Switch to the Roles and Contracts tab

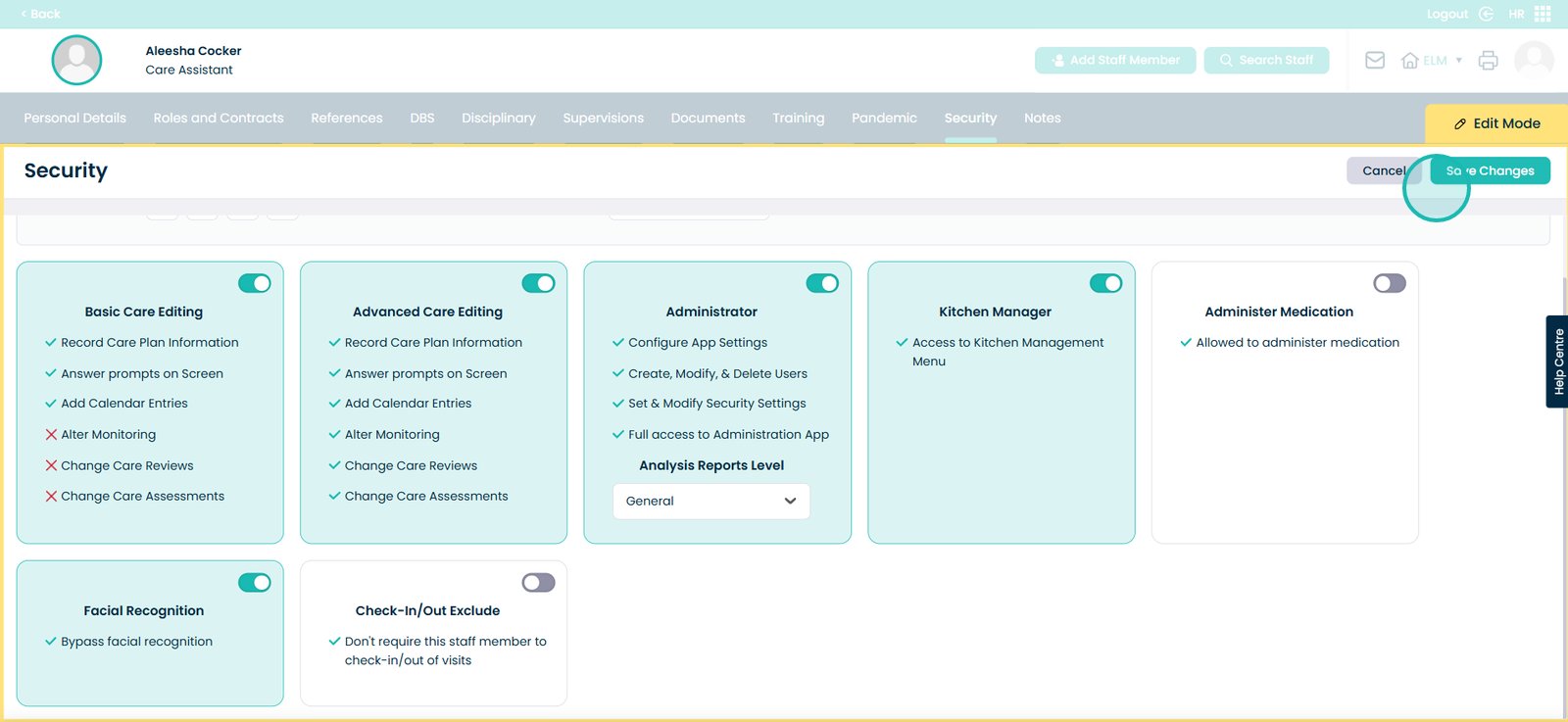coord(219,119)
